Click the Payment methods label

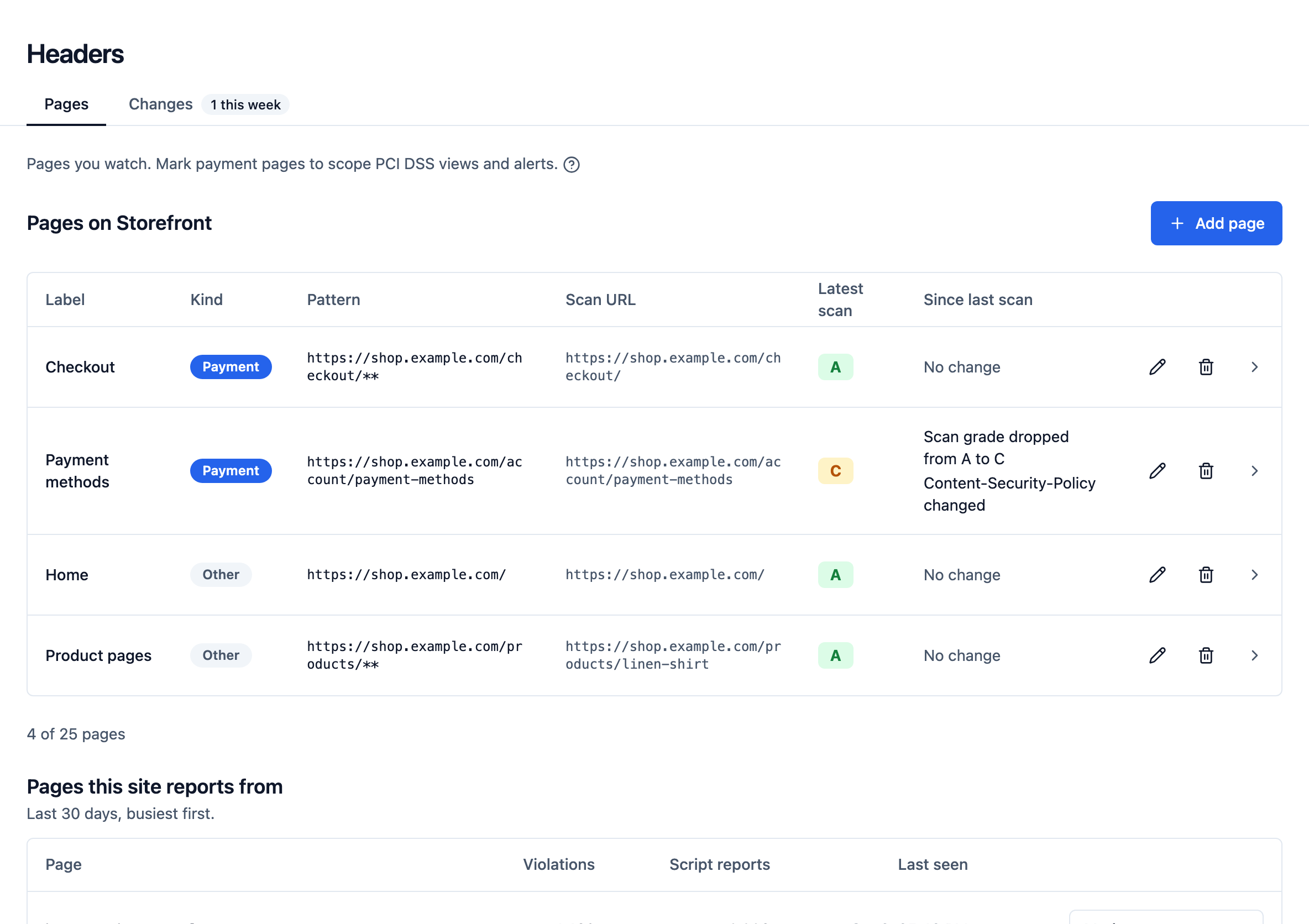pyautogui.click(x=77, y=471)
